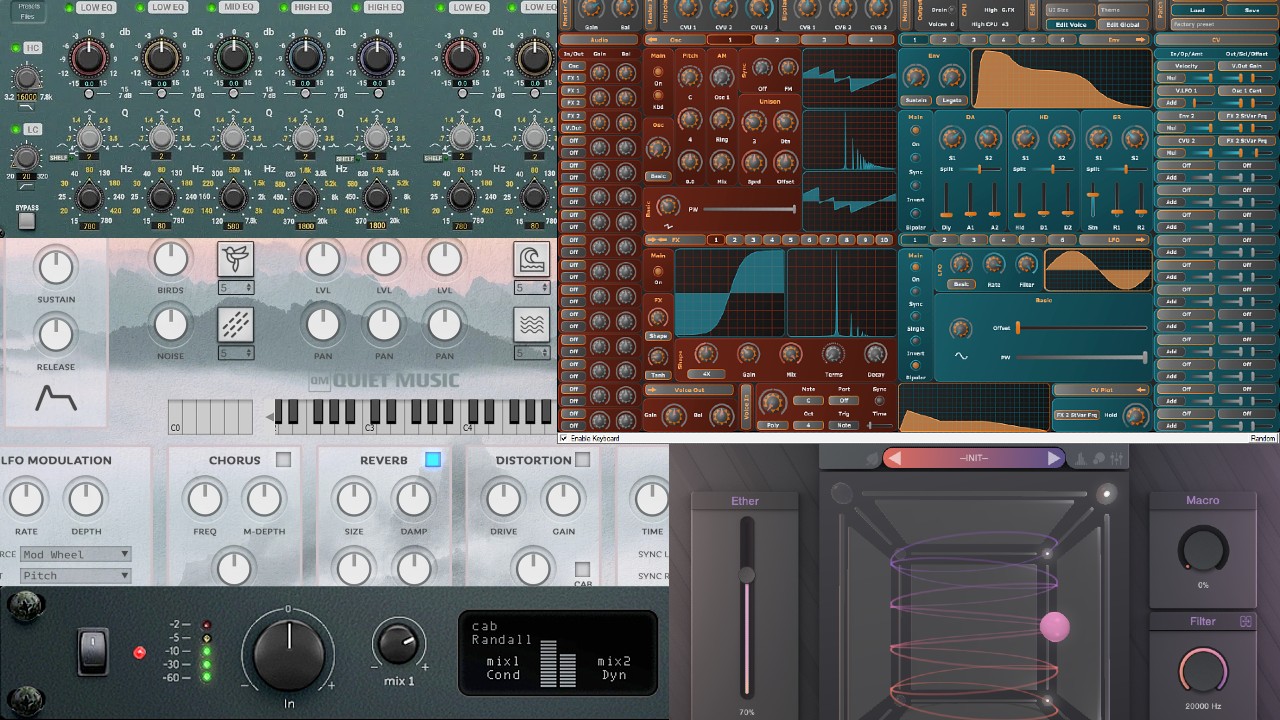
Task: Switch to LFO tab 2
Action: click(x=944, y=240)
